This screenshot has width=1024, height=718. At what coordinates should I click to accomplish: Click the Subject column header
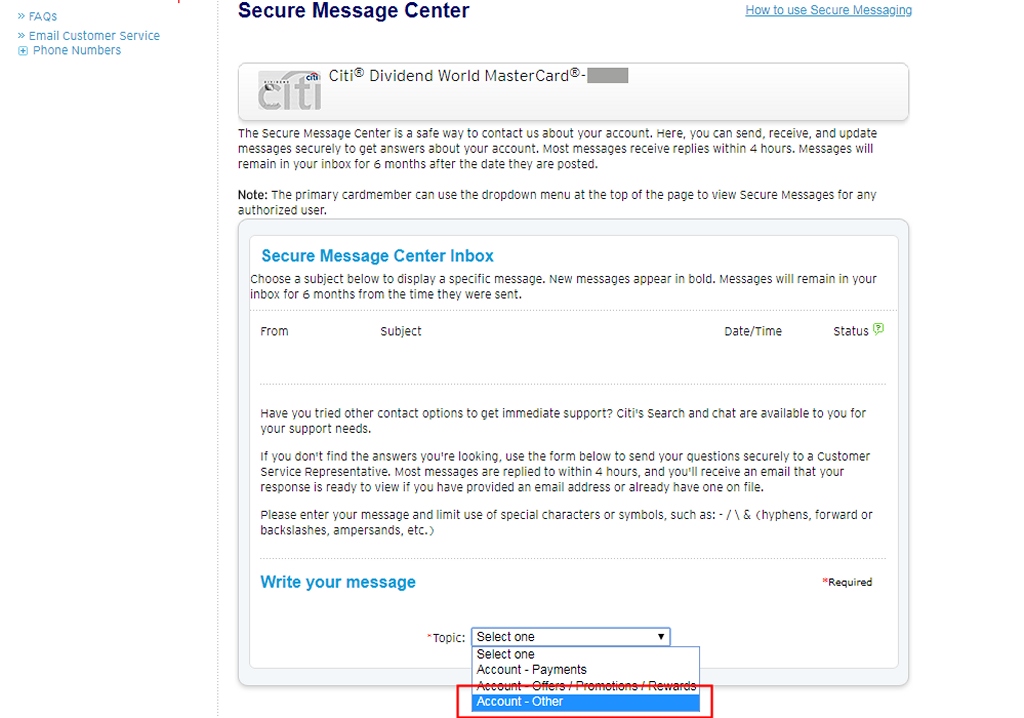coord(401,331)
